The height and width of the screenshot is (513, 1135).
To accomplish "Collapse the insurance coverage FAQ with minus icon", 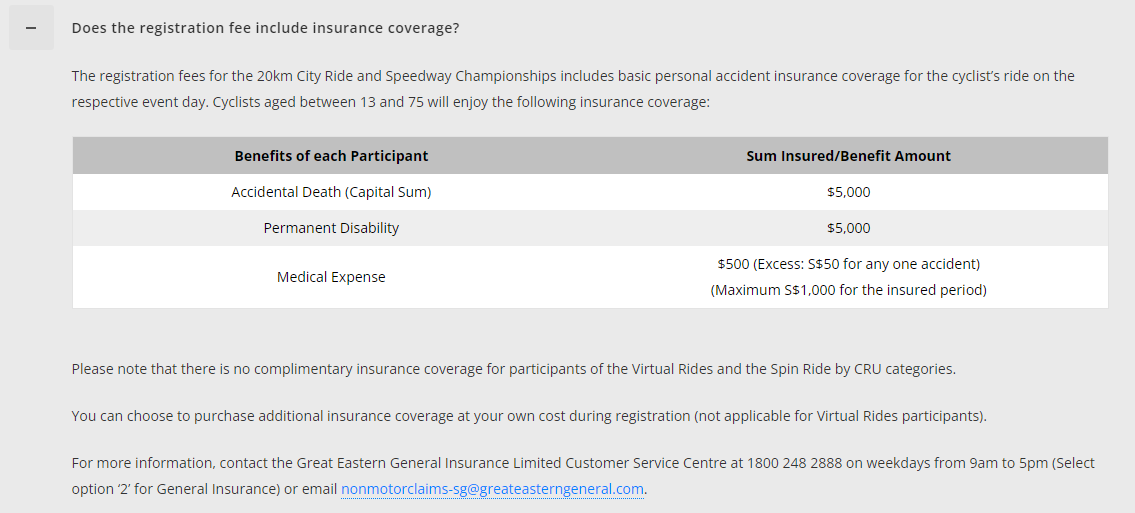I will point(31,27).
